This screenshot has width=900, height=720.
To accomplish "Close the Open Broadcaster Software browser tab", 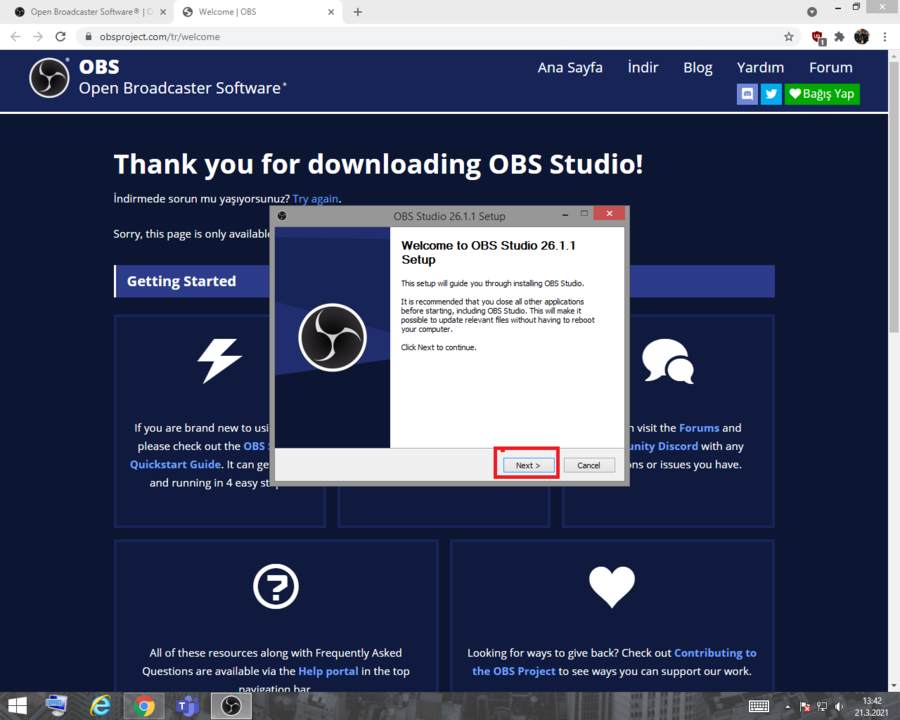I will [x=163, y=11].
